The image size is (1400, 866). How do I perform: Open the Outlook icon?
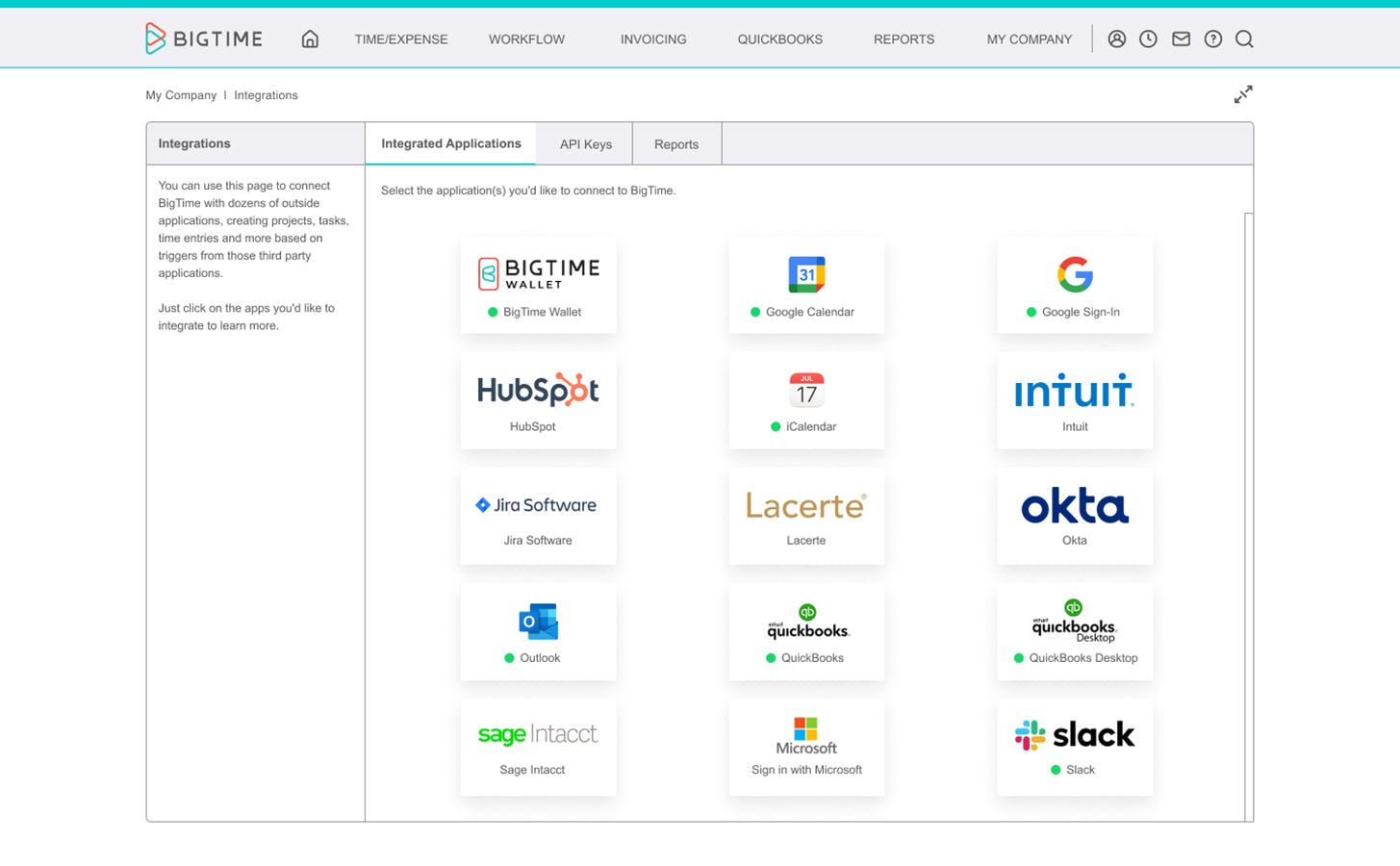point(539,622)
